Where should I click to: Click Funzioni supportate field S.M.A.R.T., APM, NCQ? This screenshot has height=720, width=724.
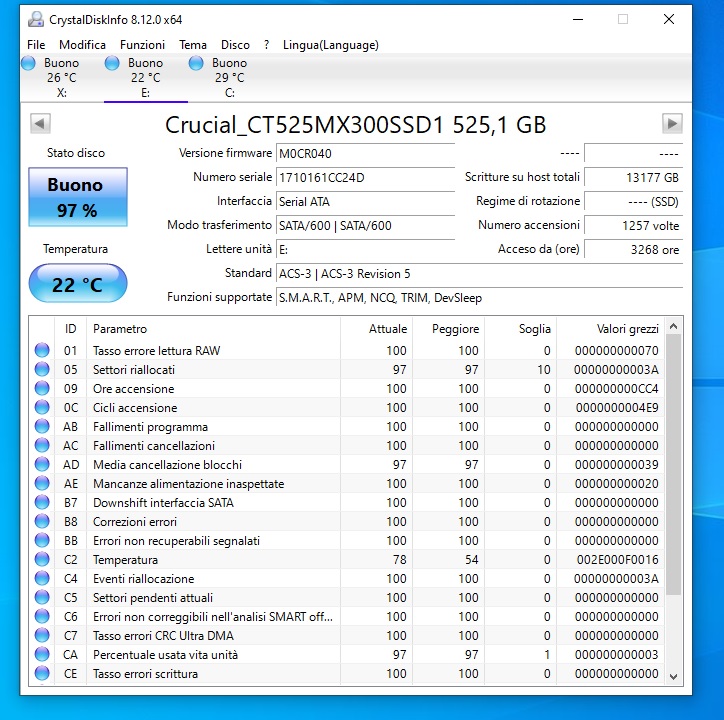click(x=479, y=297)
